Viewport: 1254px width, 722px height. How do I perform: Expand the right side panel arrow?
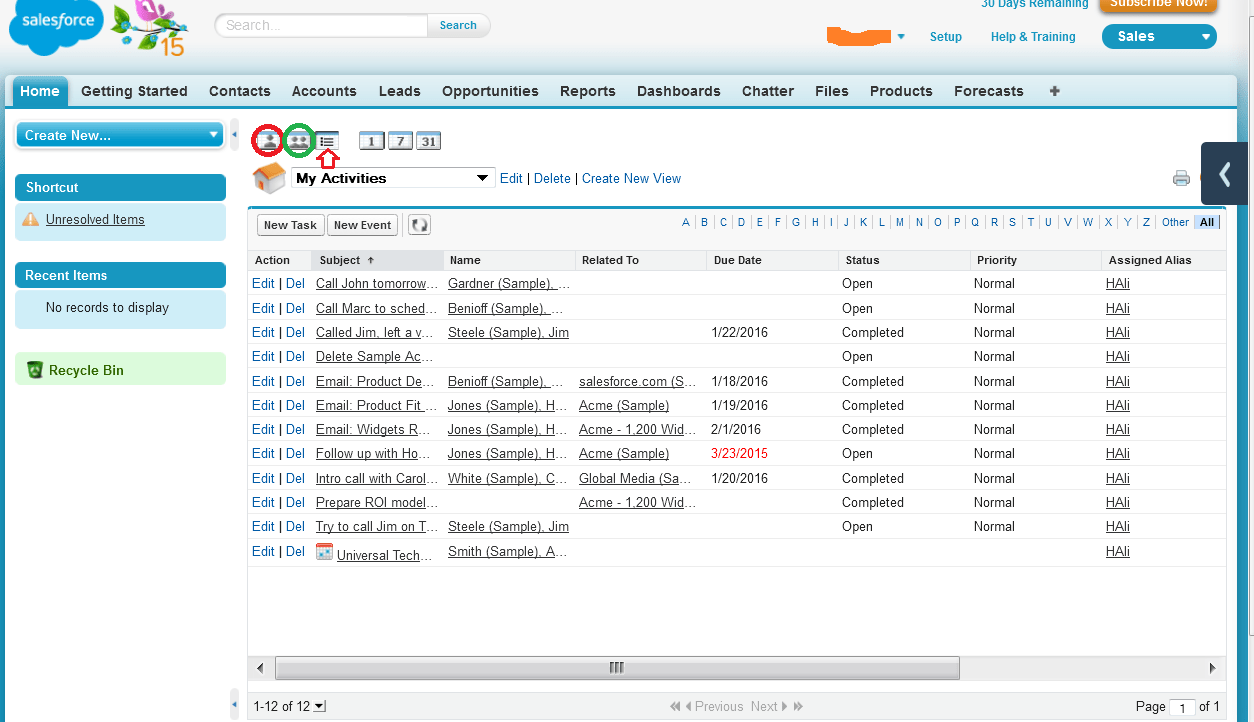coord(1225,175)
